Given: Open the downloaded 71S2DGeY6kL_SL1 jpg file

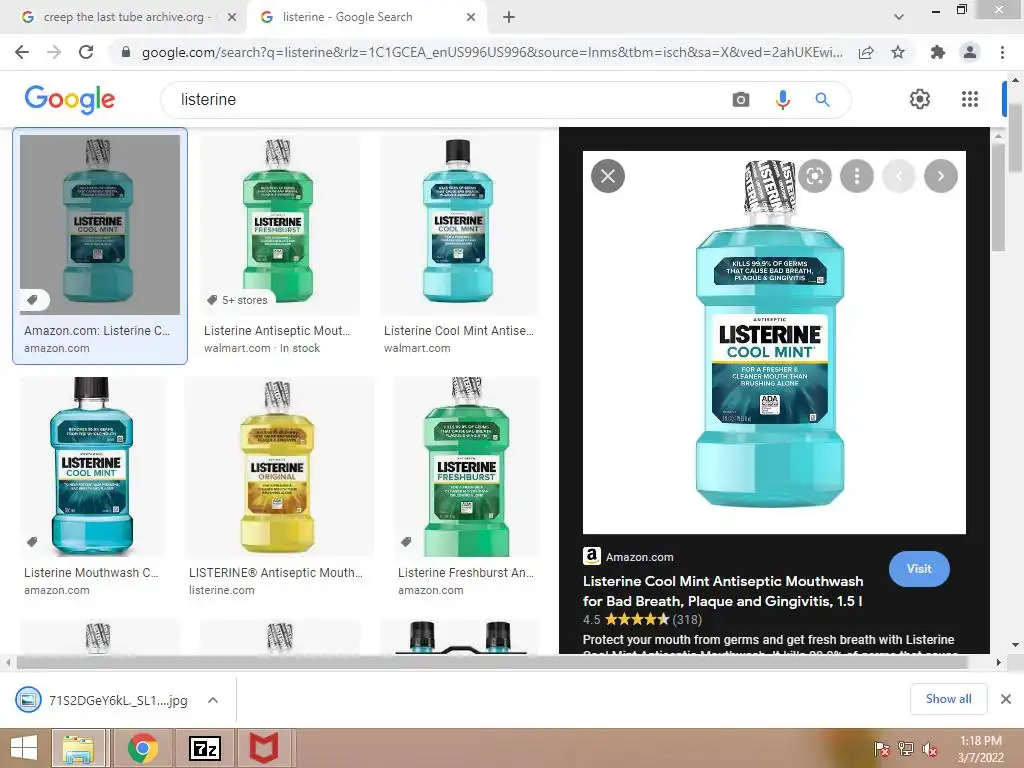Looking at the screenshot, I should [104, 700].
